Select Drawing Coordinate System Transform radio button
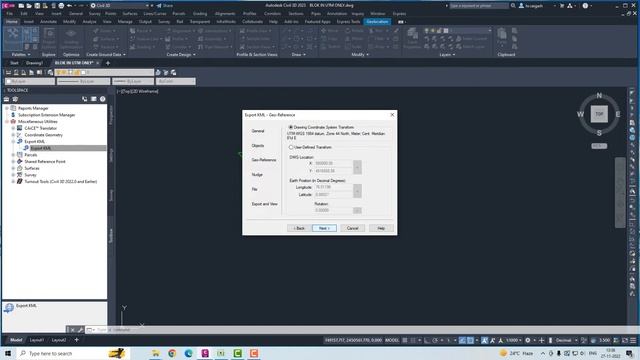 (291, 127)
